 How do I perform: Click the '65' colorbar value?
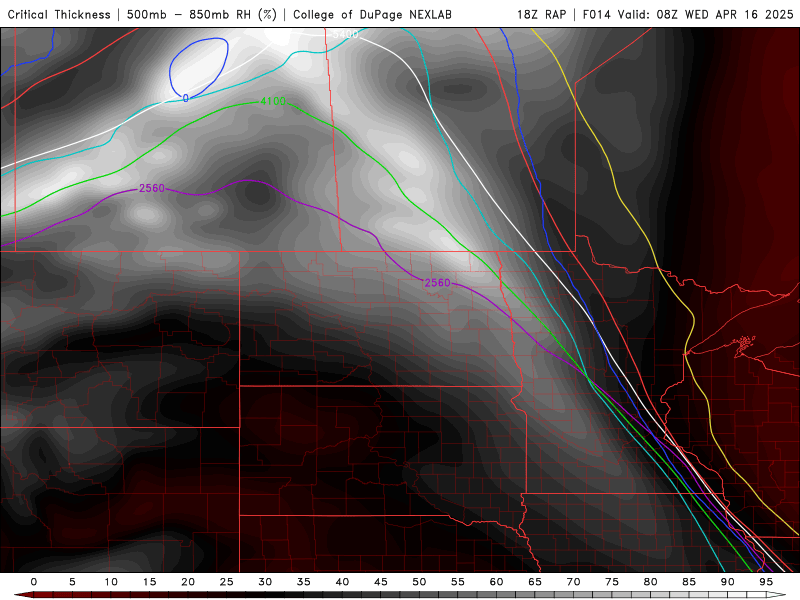point(535,582)
